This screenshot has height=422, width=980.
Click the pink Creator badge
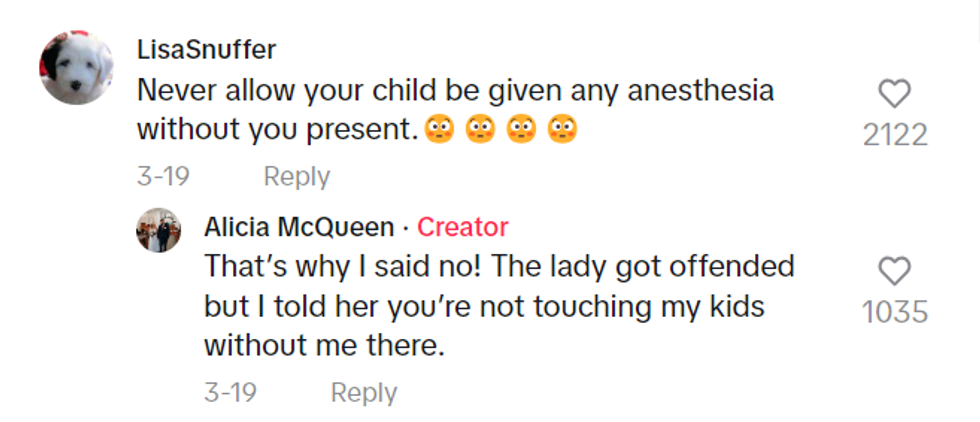click(462, 227)
